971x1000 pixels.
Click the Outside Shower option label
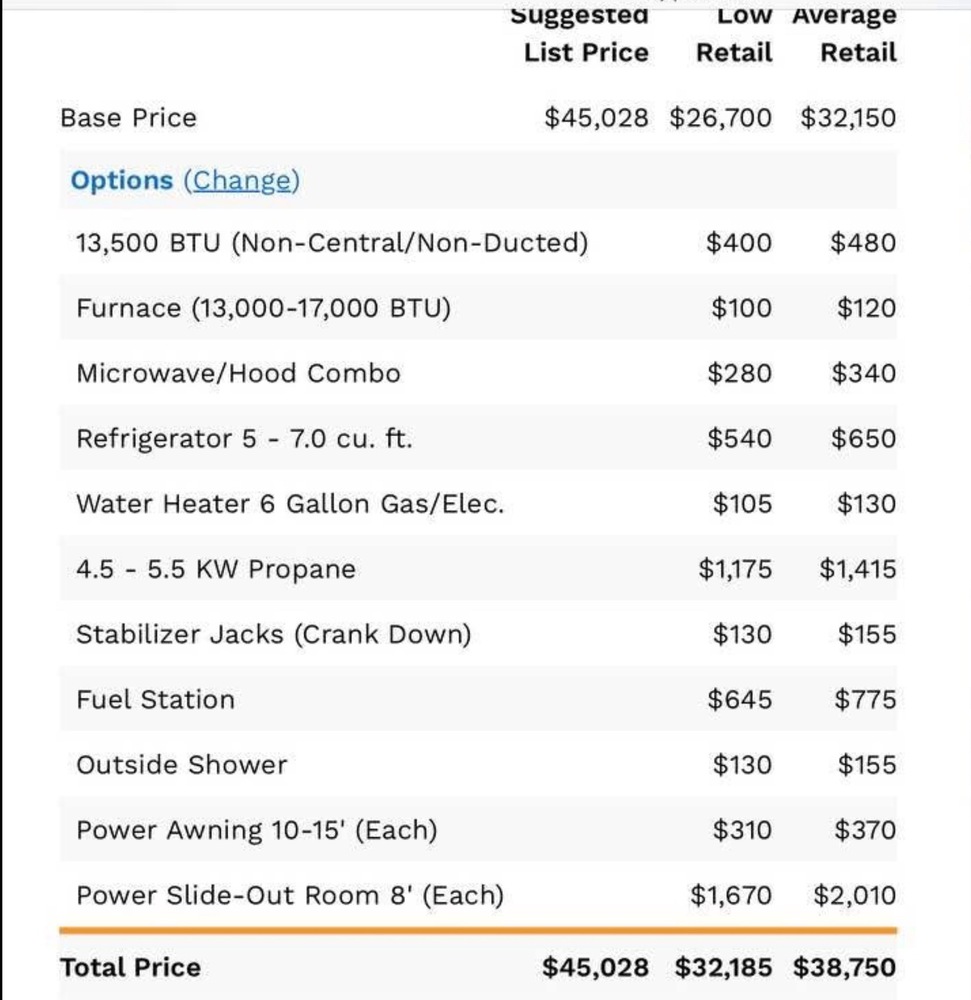click(181, 765)
